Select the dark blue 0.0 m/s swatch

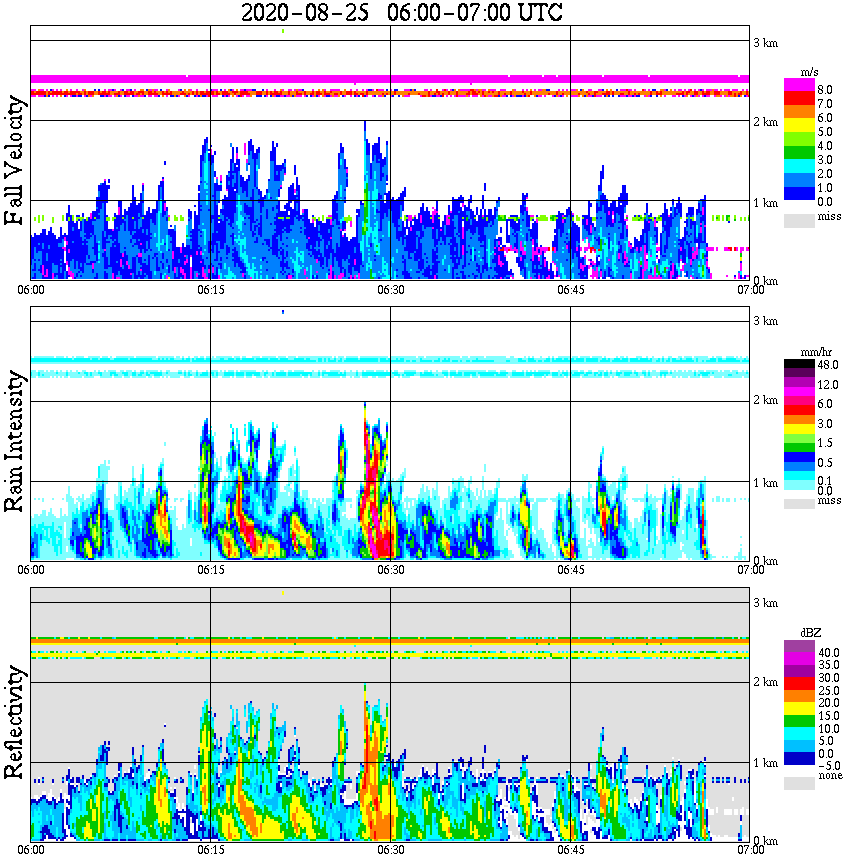click(799, 194)
